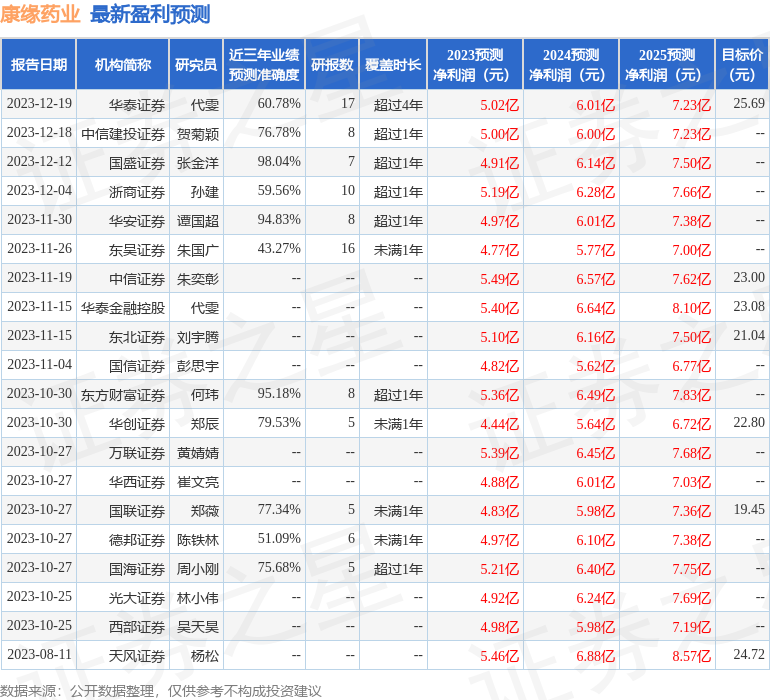770x700 pixels.
Task: Click the 94.83% accuracy value
Action: (279, 220)
